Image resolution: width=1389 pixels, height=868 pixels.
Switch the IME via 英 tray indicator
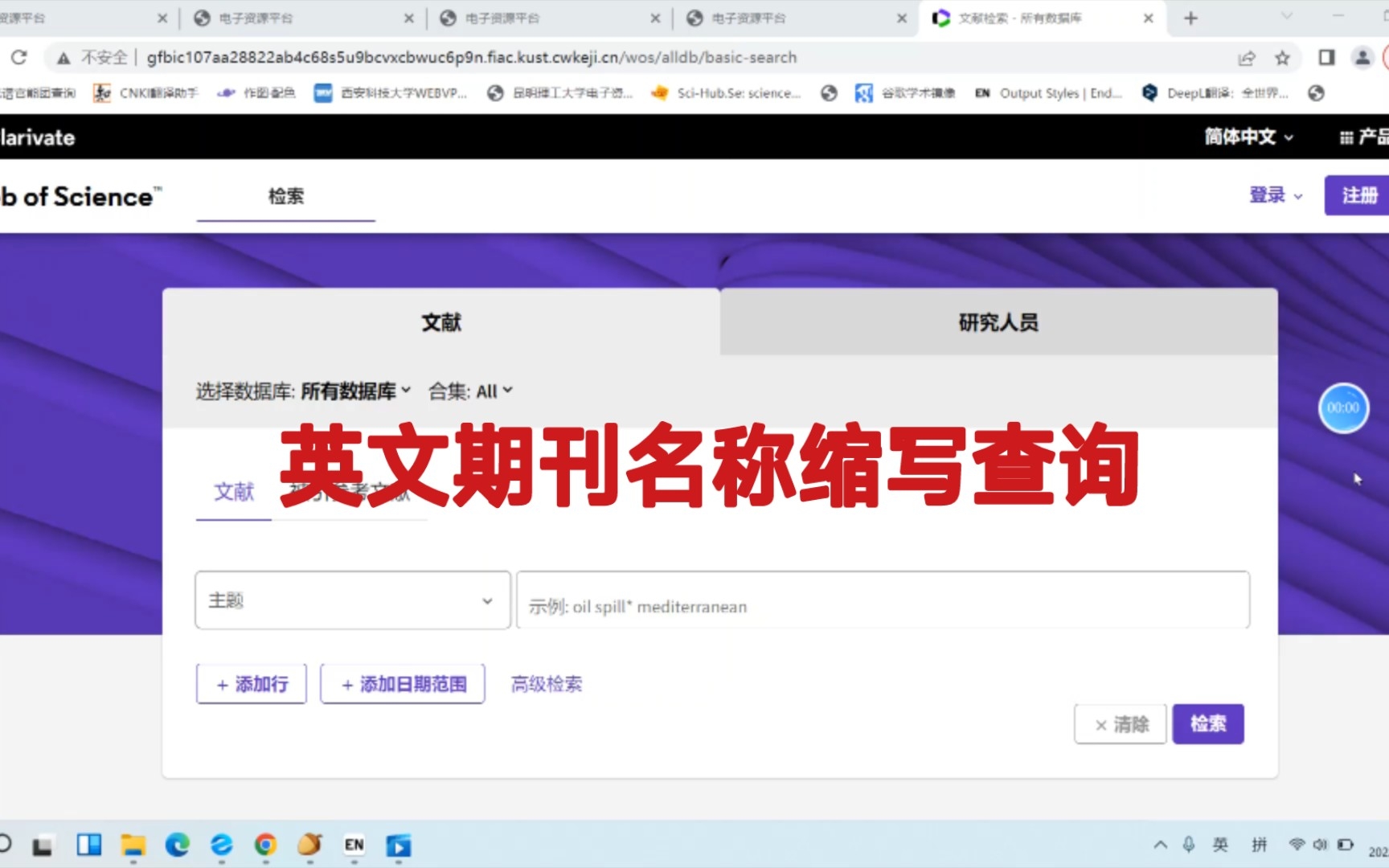[x=1220, y=845]
